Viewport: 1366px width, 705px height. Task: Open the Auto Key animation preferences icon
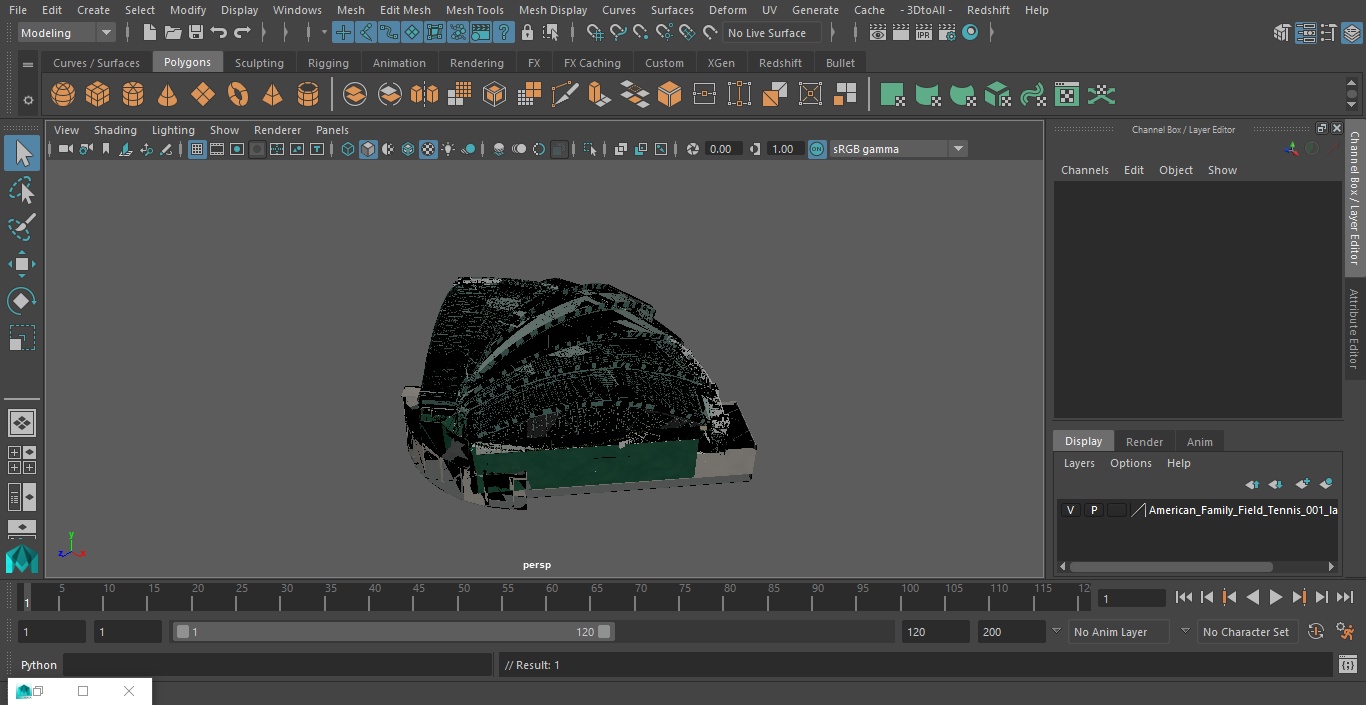(1345, 632)
